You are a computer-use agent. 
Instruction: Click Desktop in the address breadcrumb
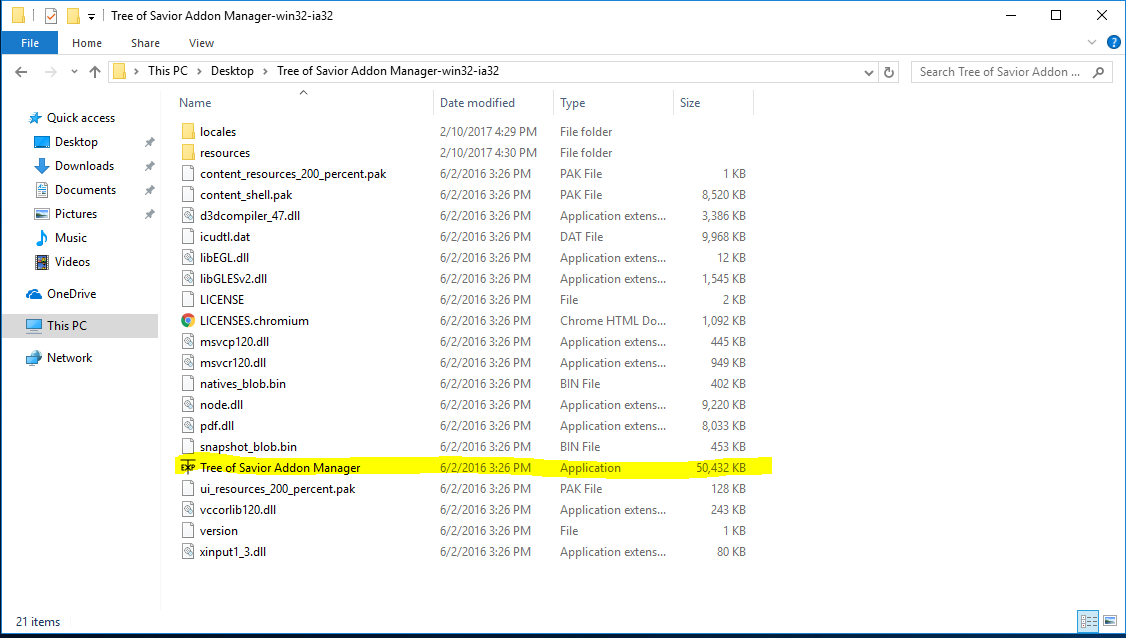click(x=232, y=71)
